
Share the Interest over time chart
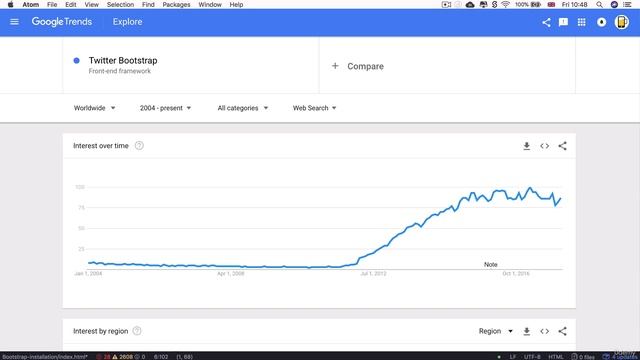(x=562, y=146)
